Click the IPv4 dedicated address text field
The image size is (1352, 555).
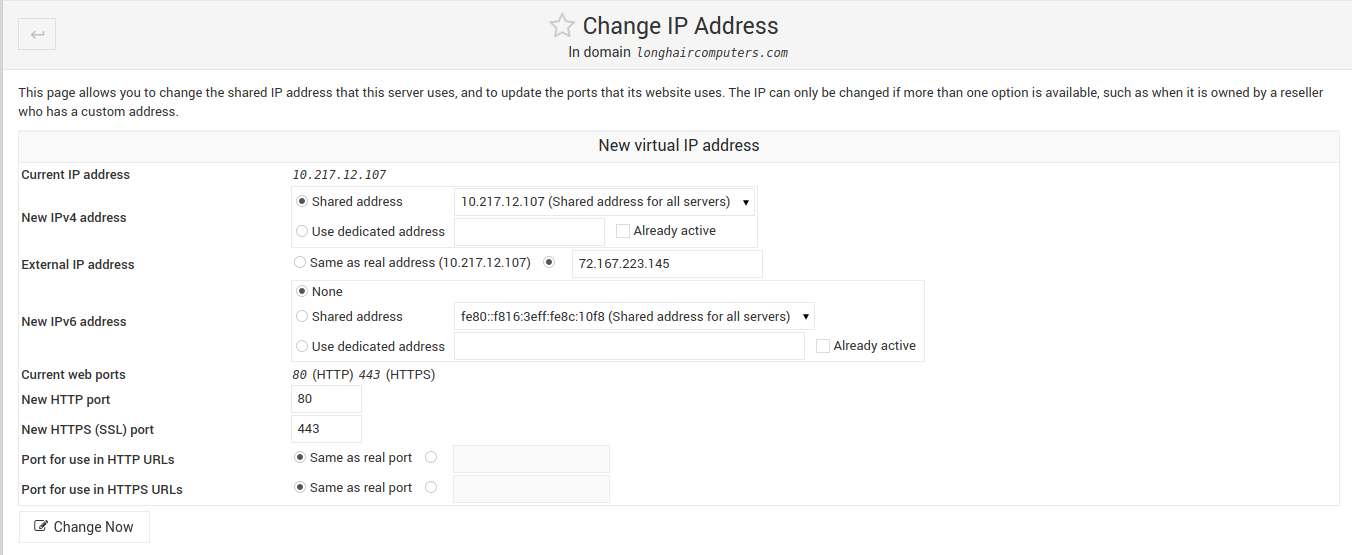tap(529, 232)
